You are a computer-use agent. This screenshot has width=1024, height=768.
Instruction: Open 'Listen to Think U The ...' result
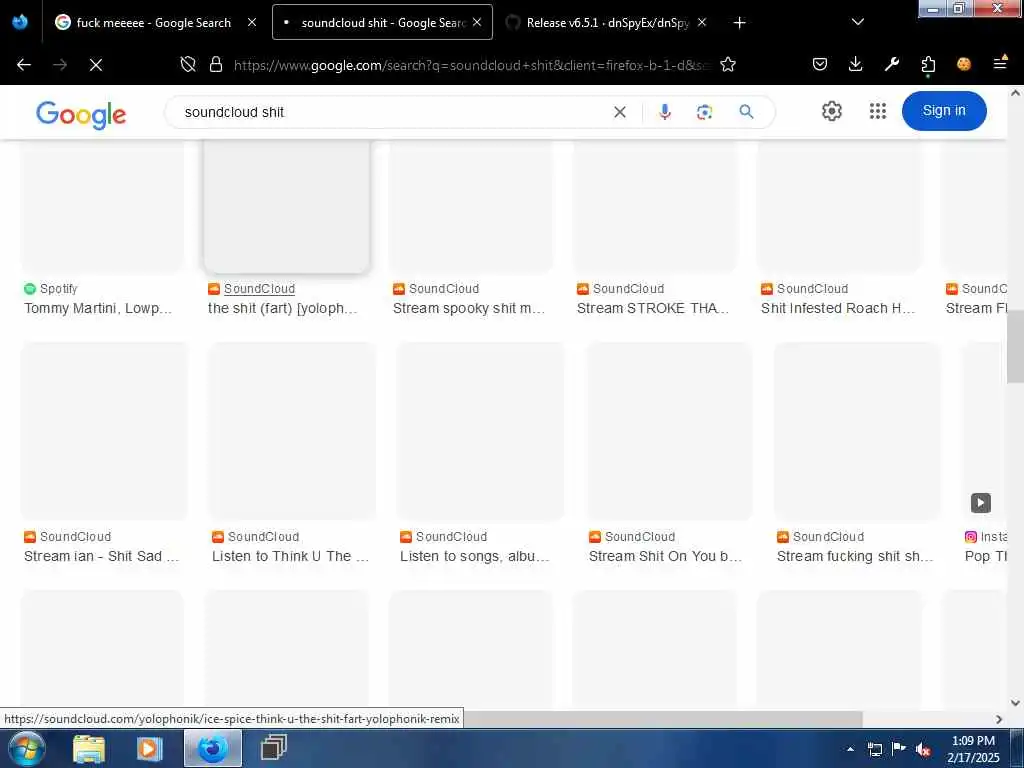tap(291, 556)
